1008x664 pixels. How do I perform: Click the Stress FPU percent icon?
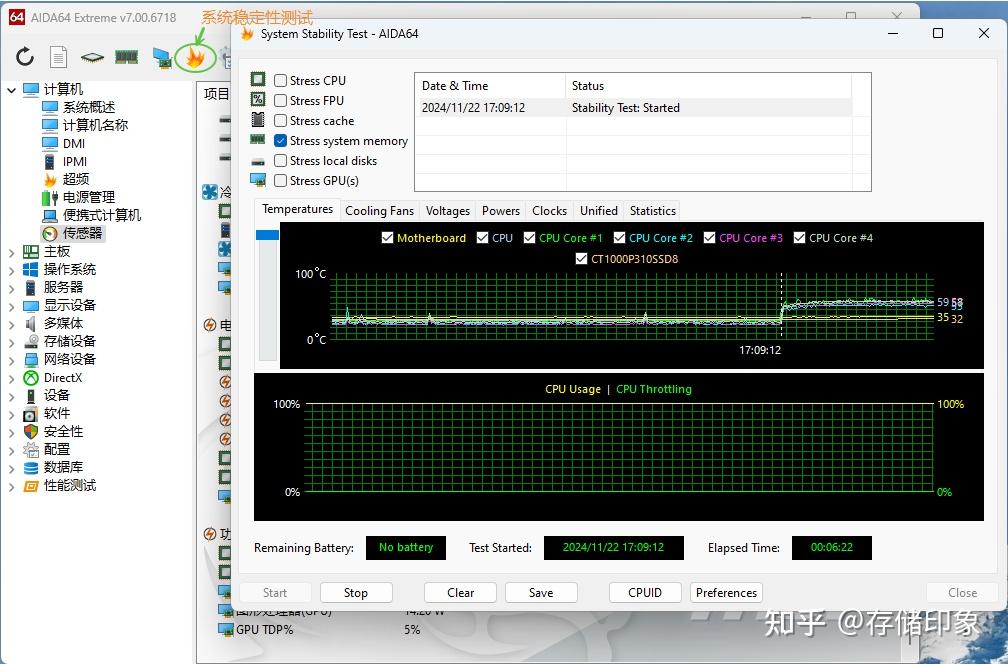coord(258,100)
